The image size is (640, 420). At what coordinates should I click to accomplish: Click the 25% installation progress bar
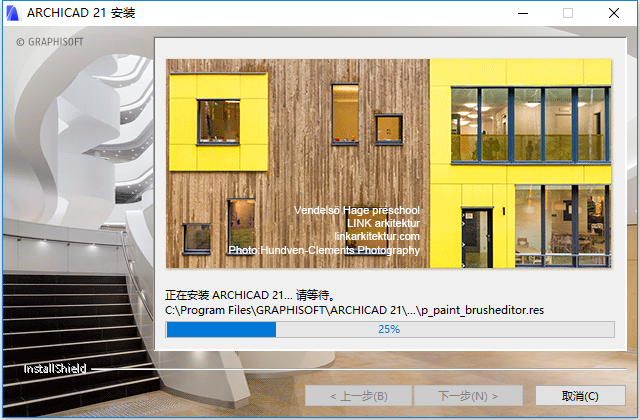pos(390,329)
